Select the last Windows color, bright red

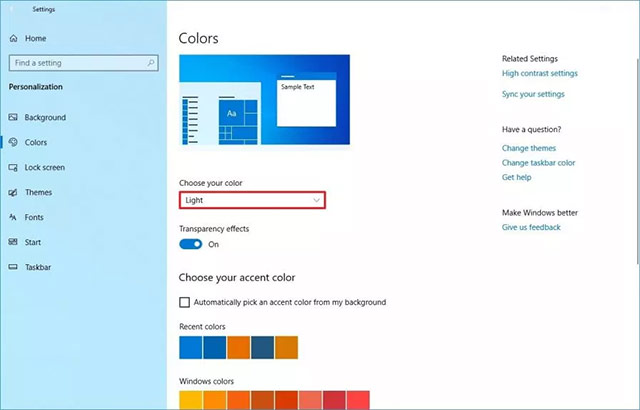[x=358, y=400]
